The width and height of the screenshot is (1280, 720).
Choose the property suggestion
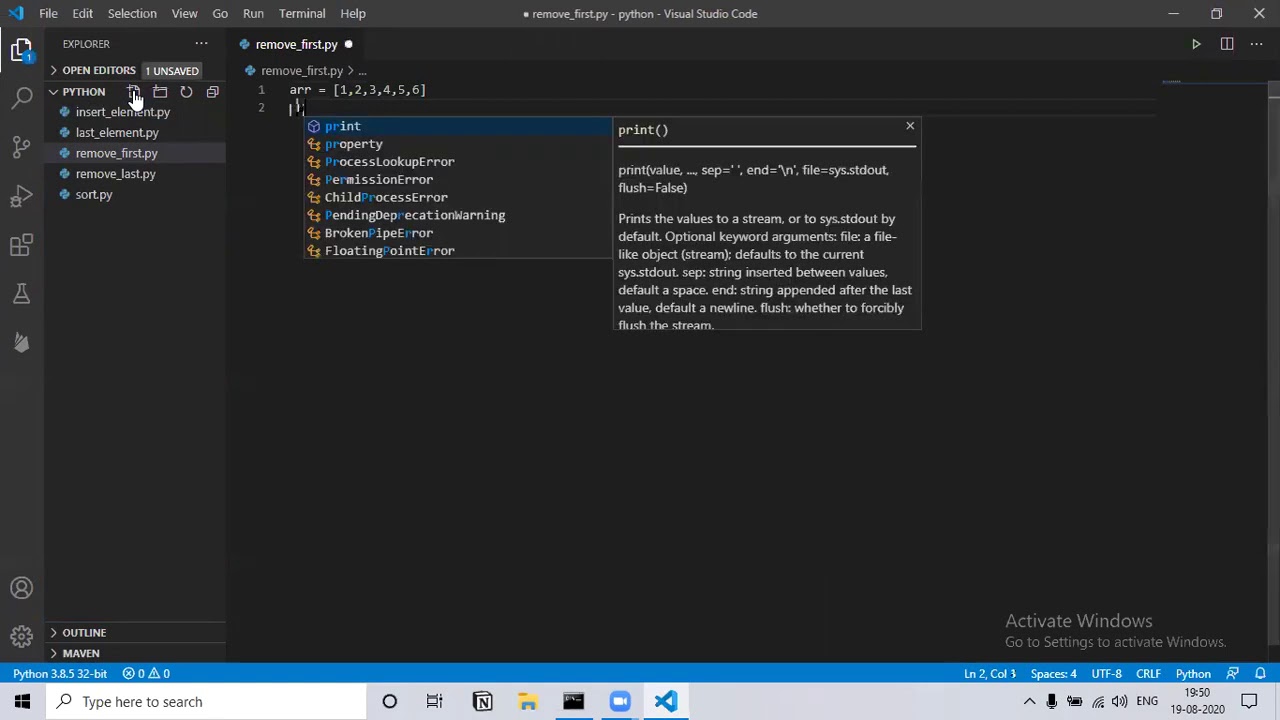458,144
